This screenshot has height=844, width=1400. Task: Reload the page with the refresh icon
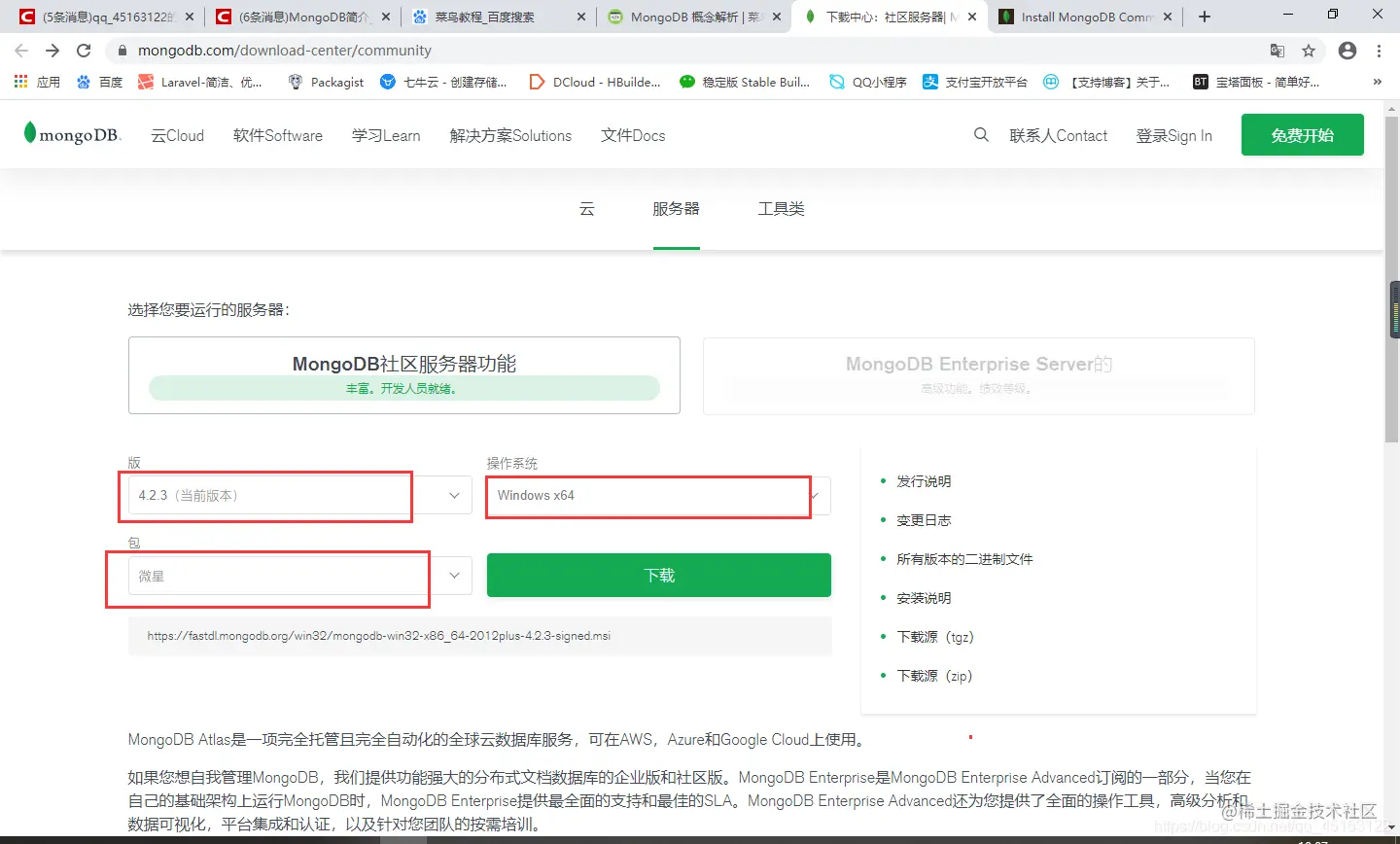click(84, 50)
